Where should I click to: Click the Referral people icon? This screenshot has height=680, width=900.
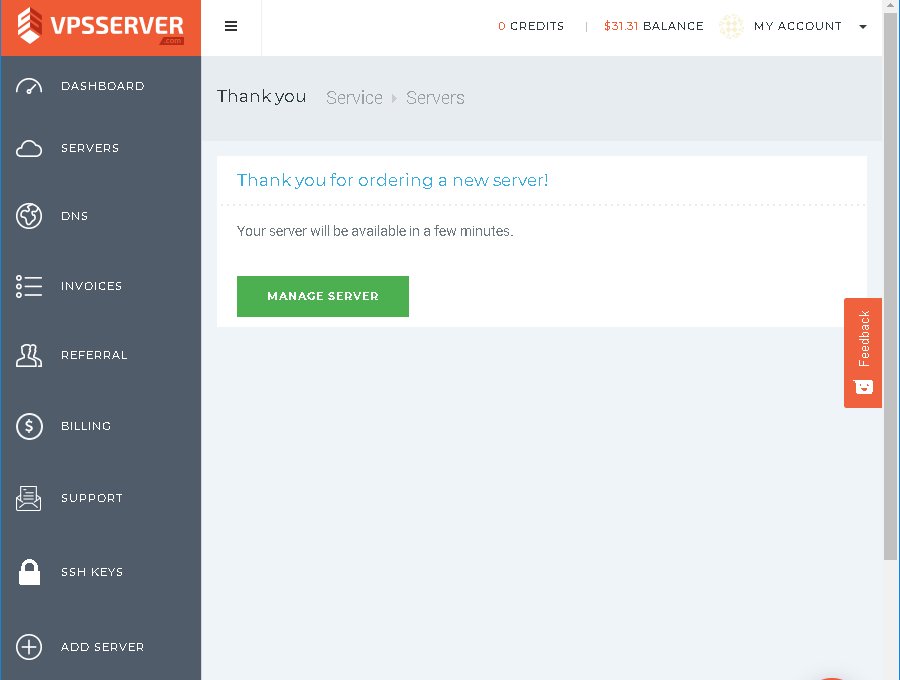tap(29, 355)
